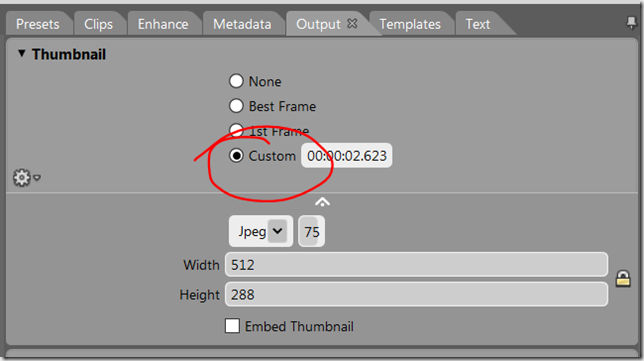
Task: Click the Height field showing 288
Action: pyautogui.click(x=416, y=294)
